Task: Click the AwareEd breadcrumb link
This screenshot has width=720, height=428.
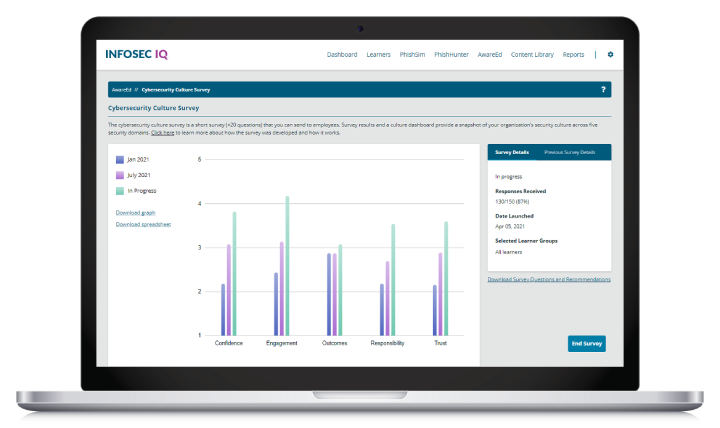Action: point(121,90)
